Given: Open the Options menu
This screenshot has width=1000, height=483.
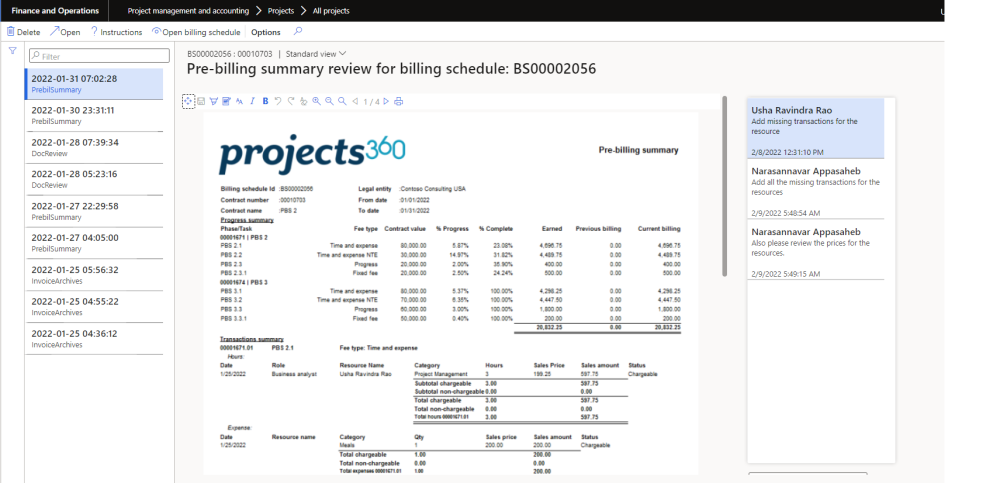Looking at the screenshot, I should (265, 32).
